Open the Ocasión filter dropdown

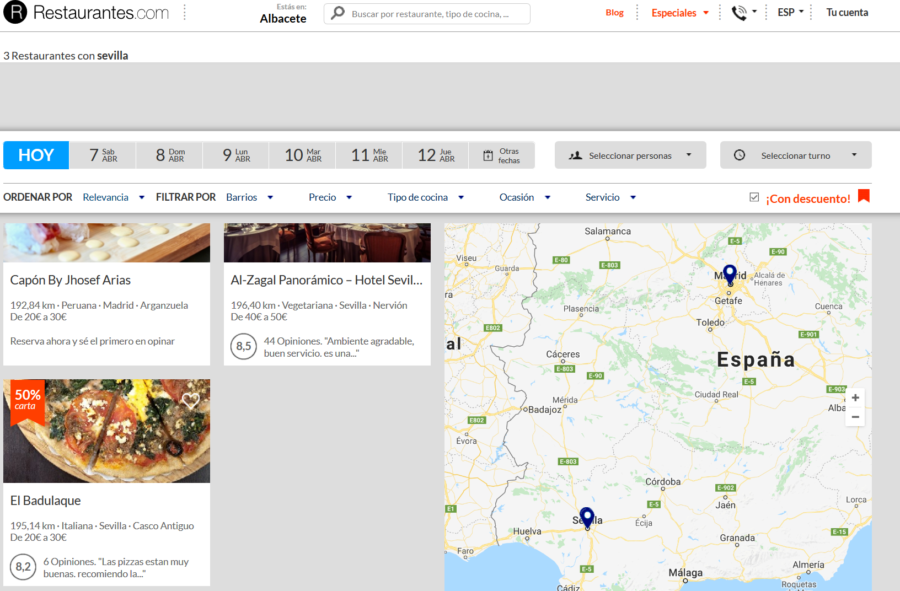[525, 197]
